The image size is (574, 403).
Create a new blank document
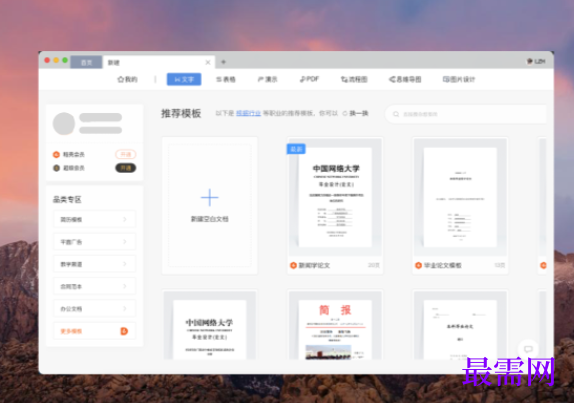(209, 205)
